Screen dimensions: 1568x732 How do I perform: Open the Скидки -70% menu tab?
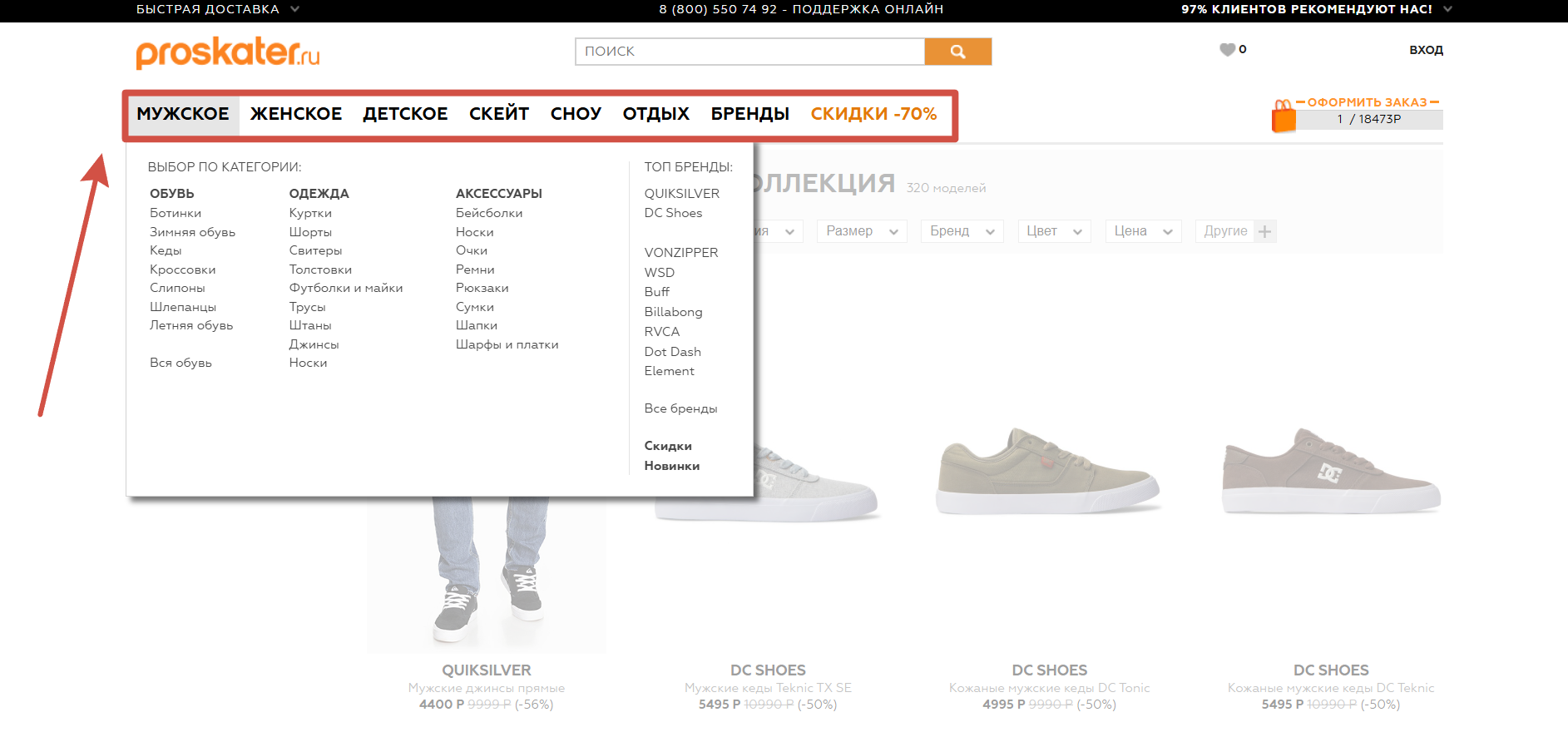[874, 114]
